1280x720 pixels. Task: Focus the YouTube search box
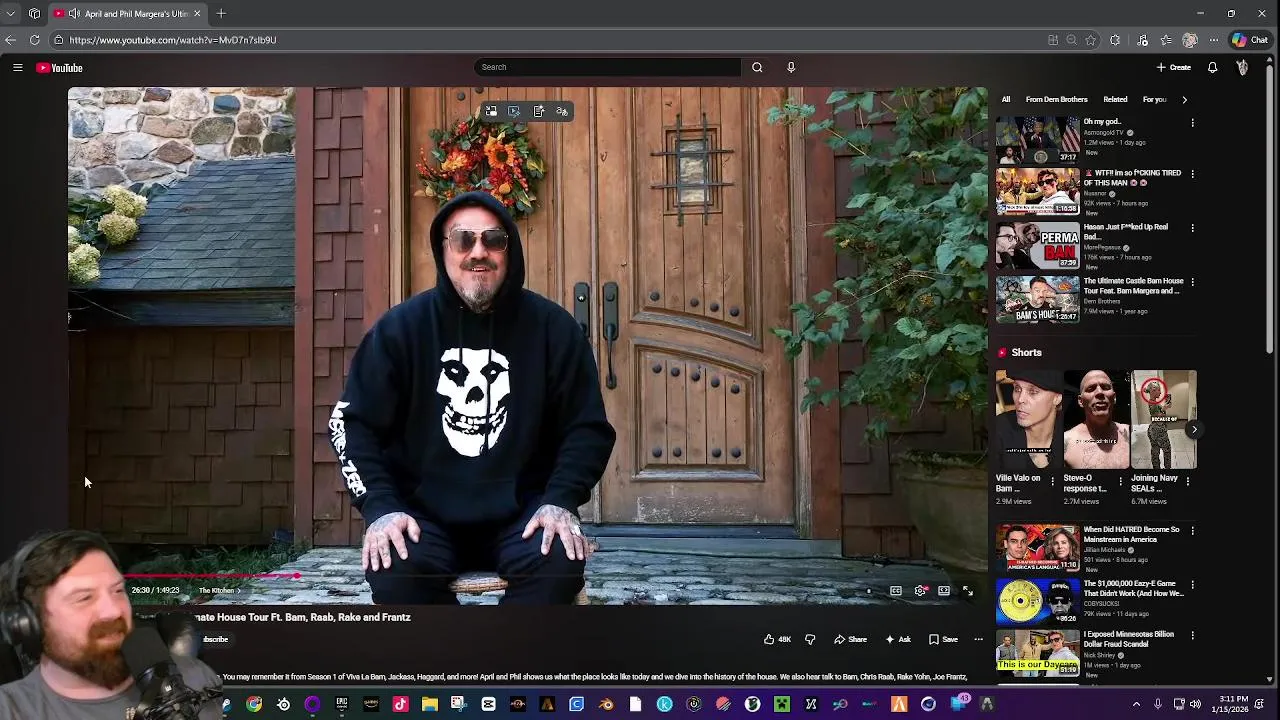(x=608, y=67)
